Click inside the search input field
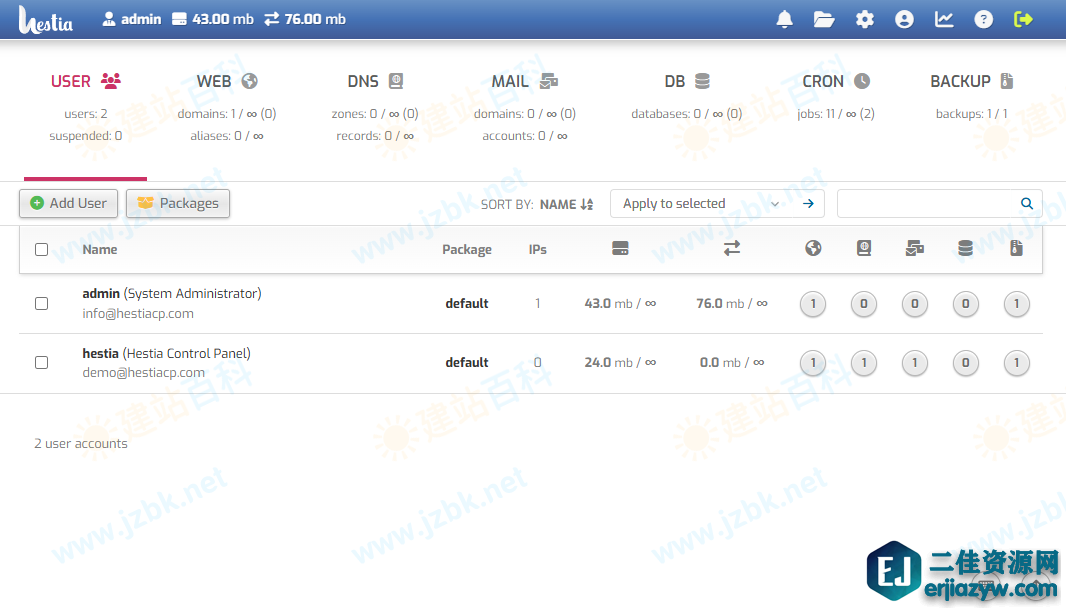This screenshot has width=1066, height=613. coord(926,203)
